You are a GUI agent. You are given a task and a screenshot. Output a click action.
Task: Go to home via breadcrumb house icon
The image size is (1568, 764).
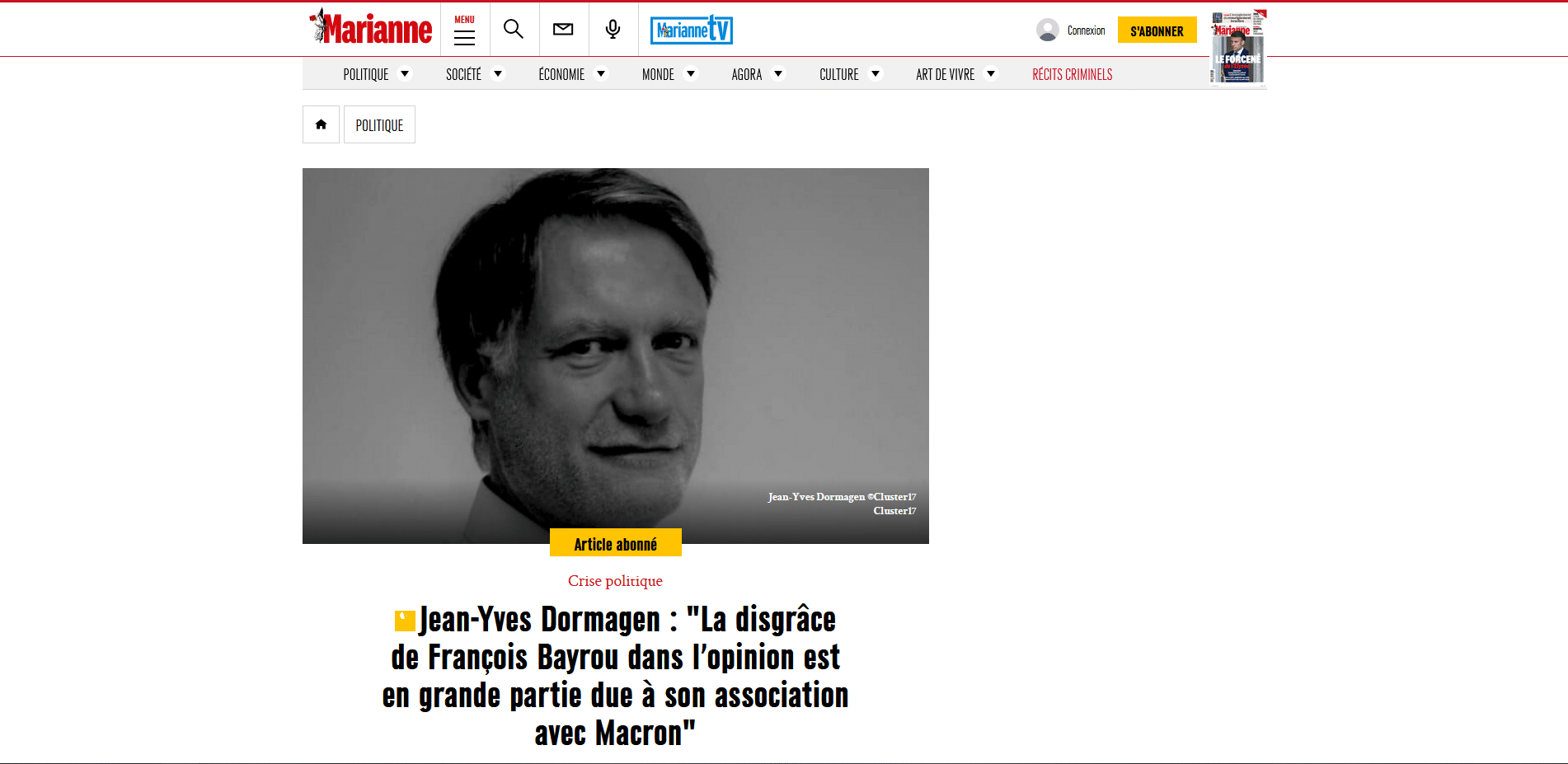tap(321, 124)
